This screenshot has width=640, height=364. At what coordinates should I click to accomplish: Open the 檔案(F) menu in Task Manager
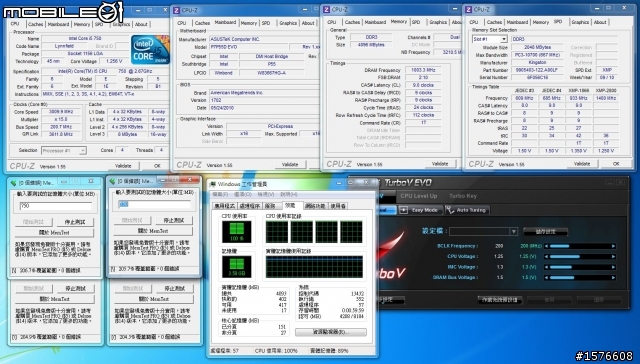220,195
